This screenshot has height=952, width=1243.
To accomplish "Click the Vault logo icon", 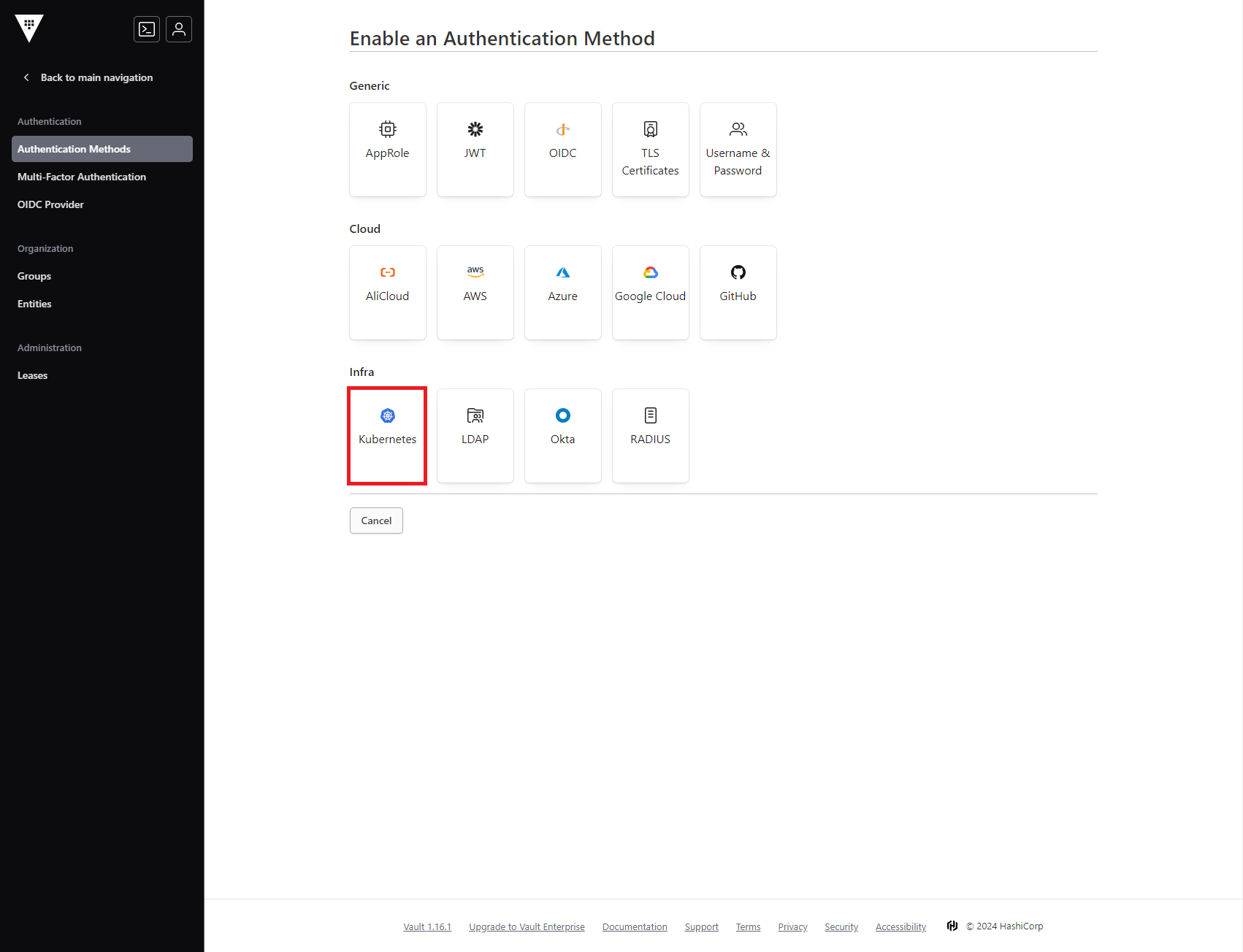I will click(x=29, y=28).
